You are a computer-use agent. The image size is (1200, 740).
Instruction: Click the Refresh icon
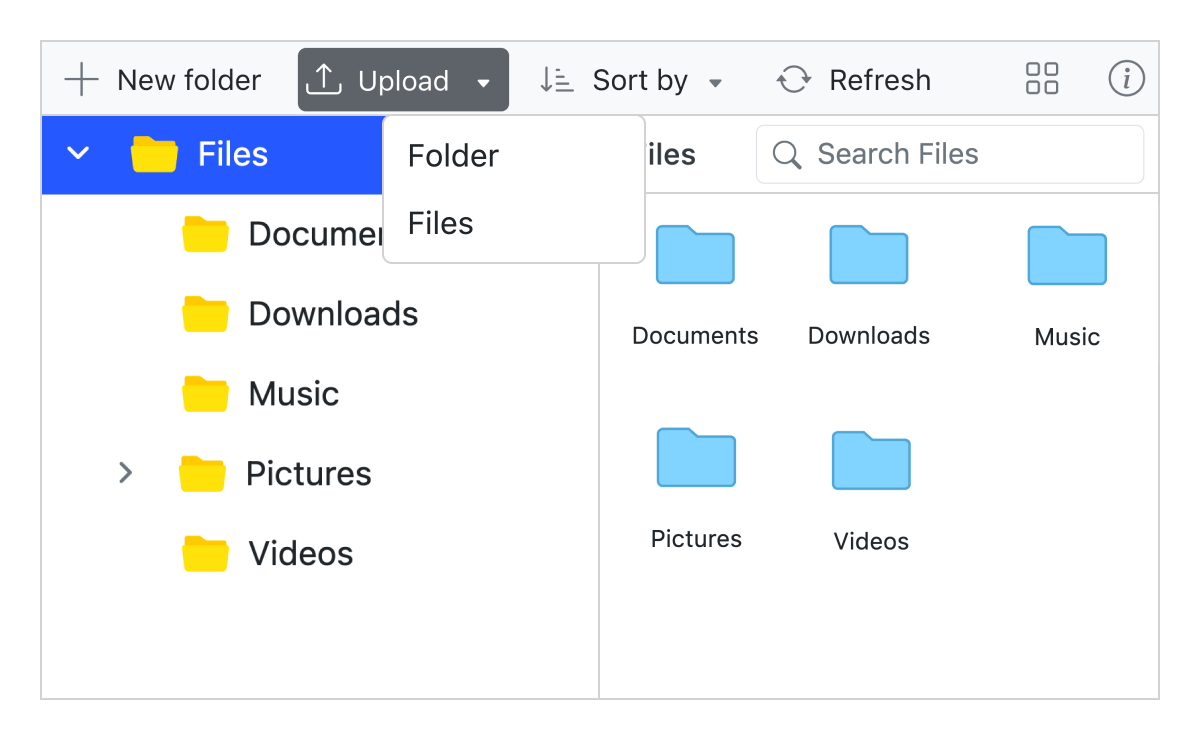[x=793, y=79]
